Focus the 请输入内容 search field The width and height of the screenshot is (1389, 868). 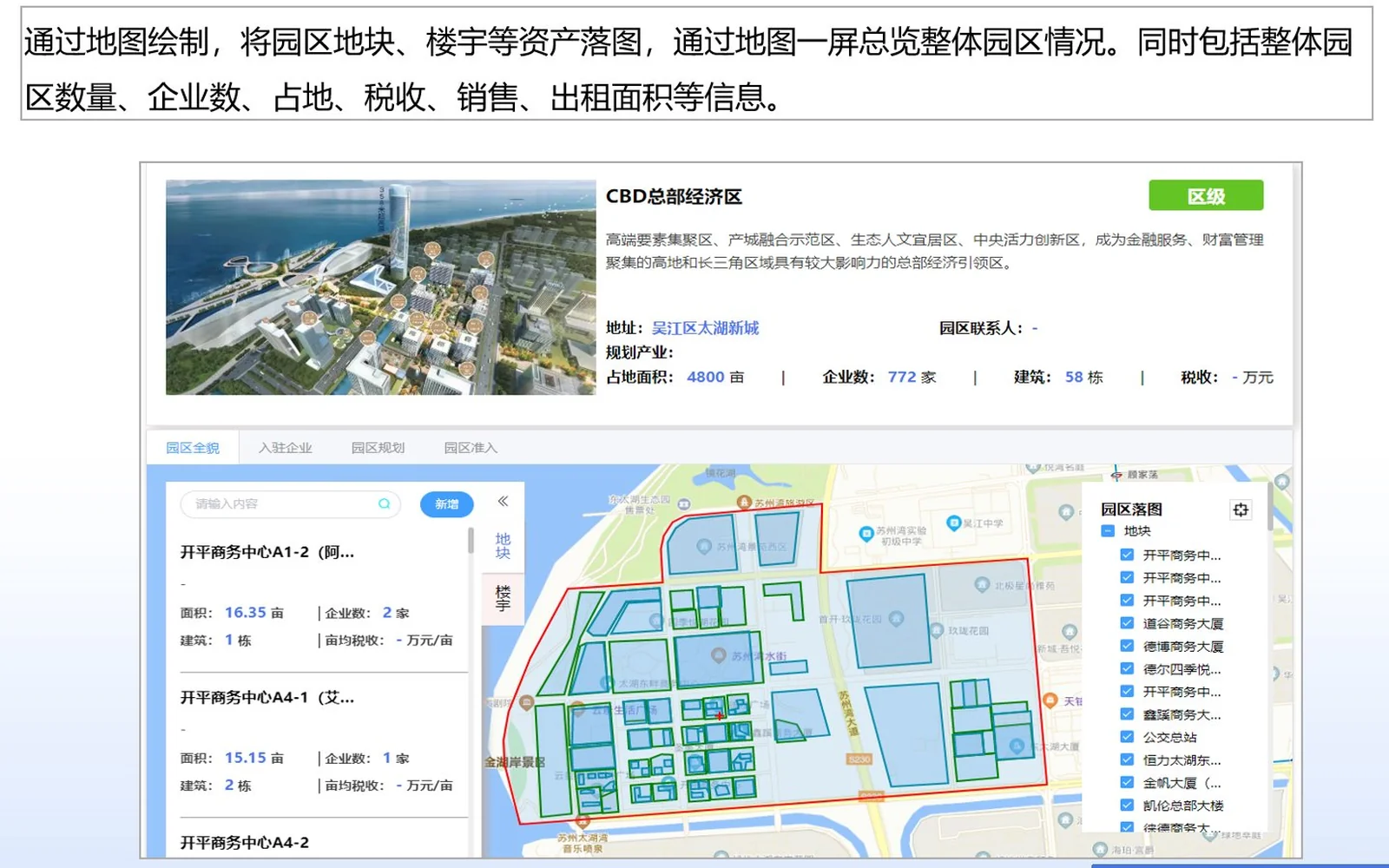[x=290, y=504]
